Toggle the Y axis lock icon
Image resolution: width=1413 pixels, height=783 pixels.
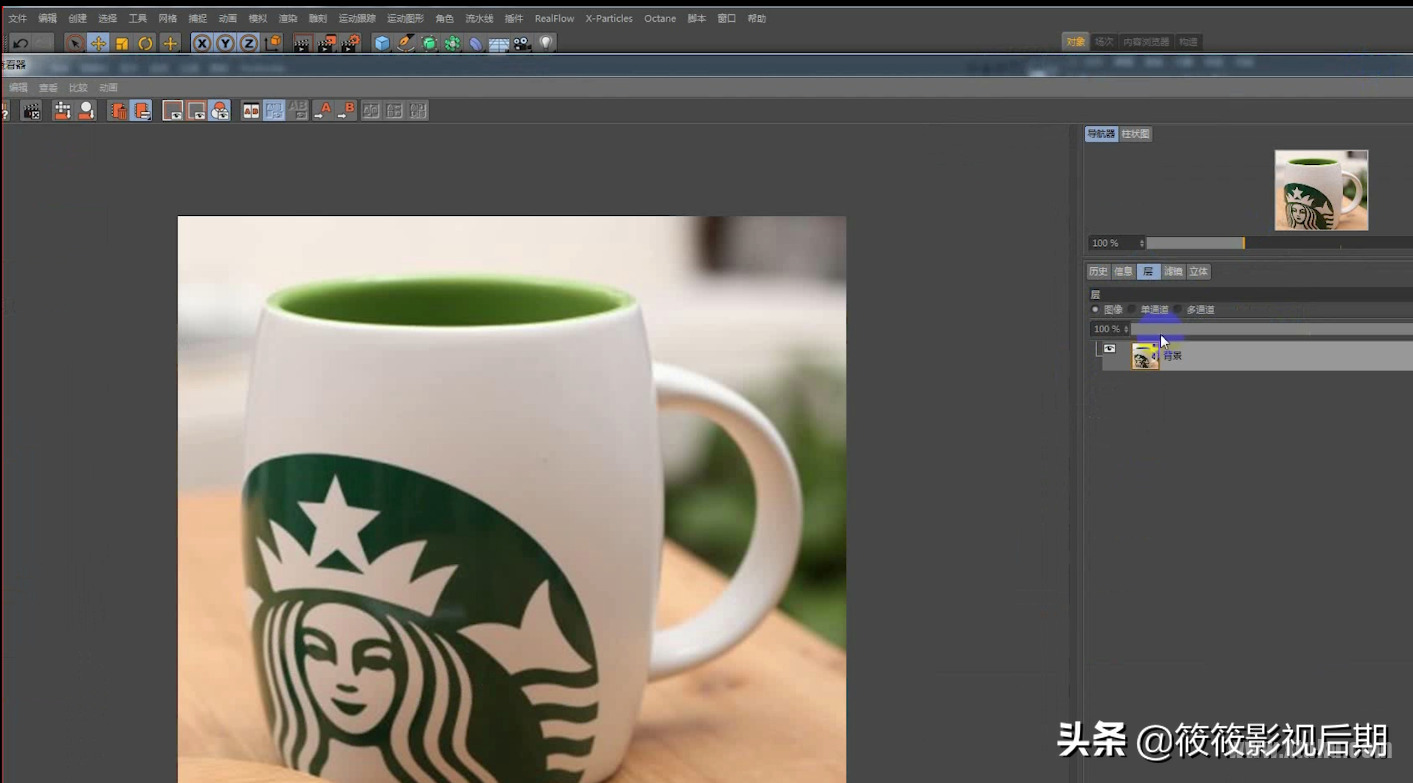coord(224,43)
